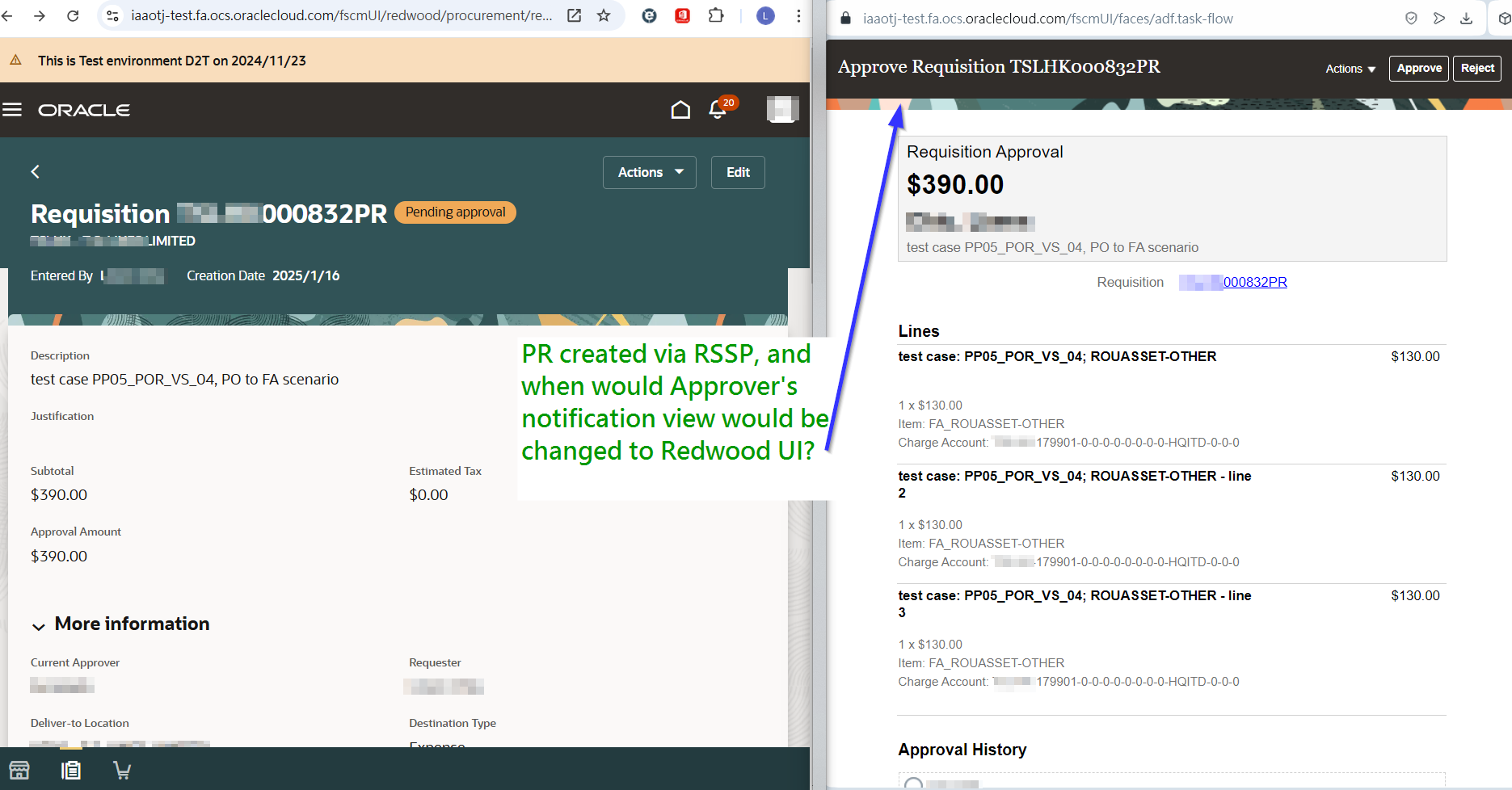The image size is (1512, 790).
Task: Open the Shop storefront icon in bottom bar
Action: [19, 769]
